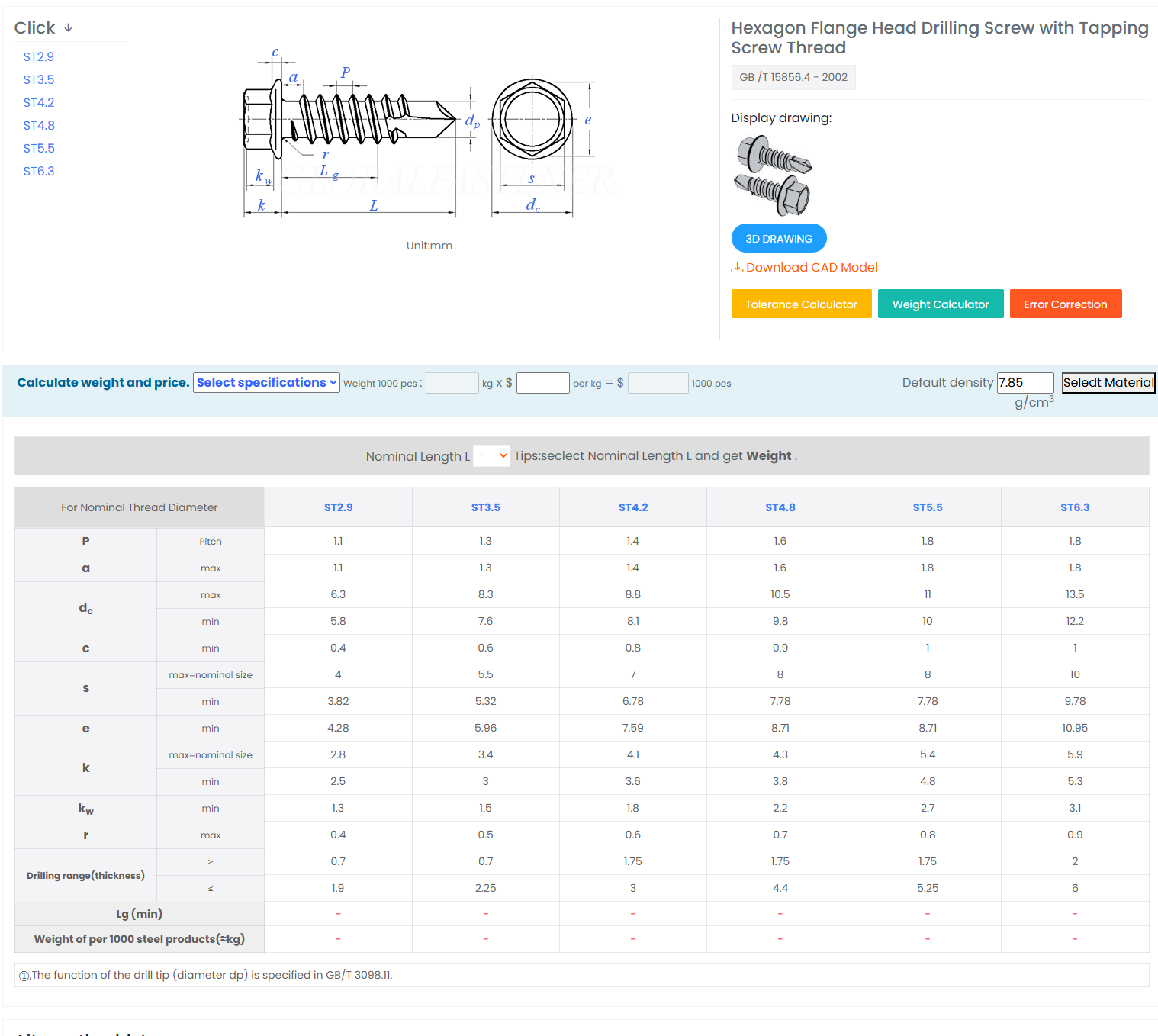
Task: Click the screw display drawing thumbnail
Action: pyautogui.click(x=774, y=175)
